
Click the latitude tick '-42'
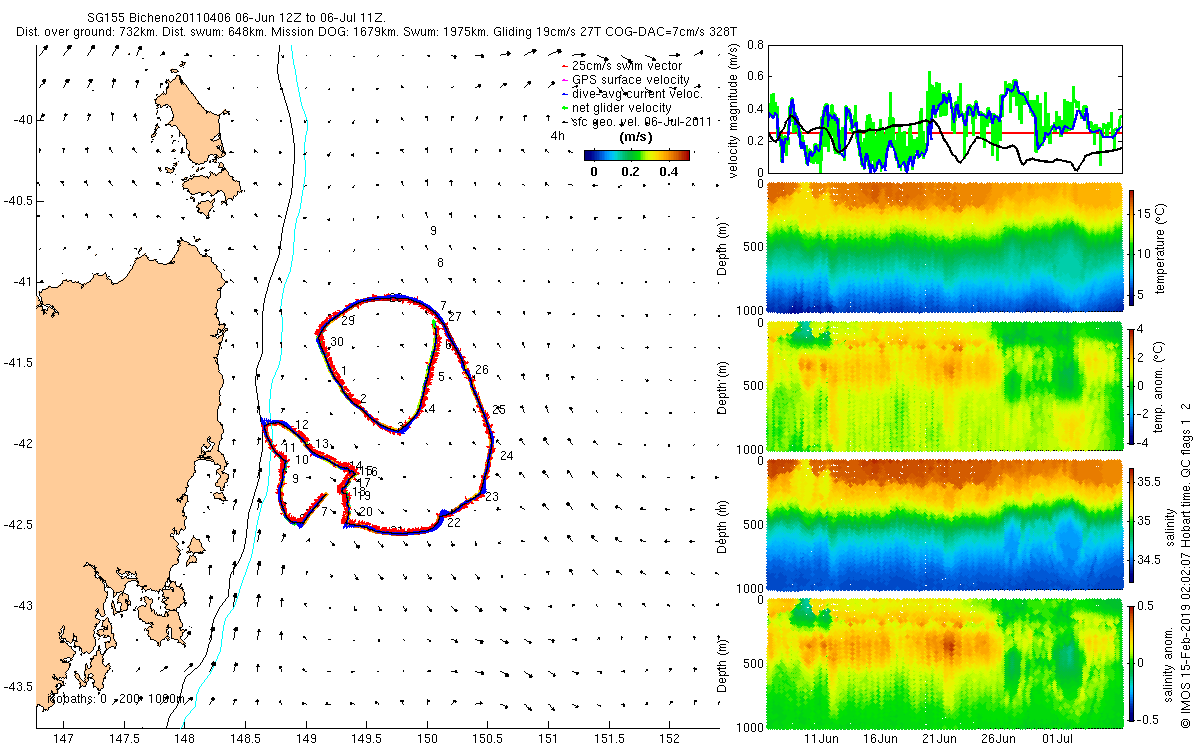[x=23, y=444]
